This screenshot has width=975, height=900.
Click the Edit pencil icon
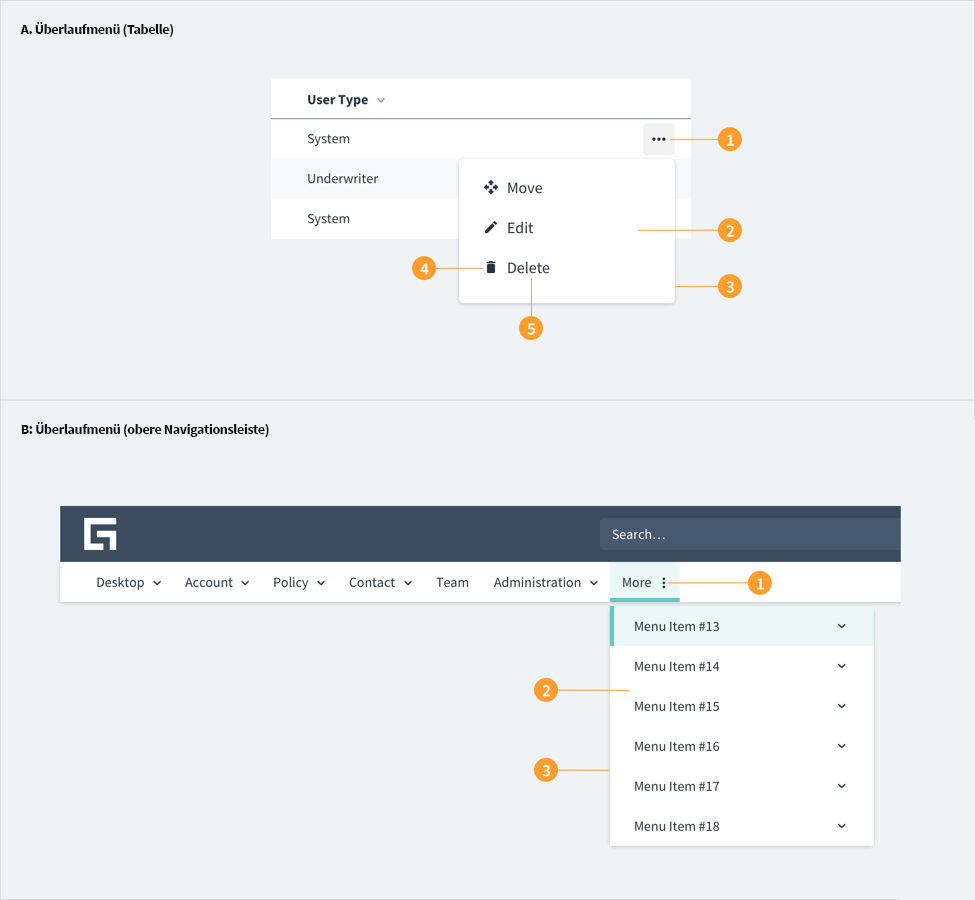pyautogui.click(x=491, y=228)
